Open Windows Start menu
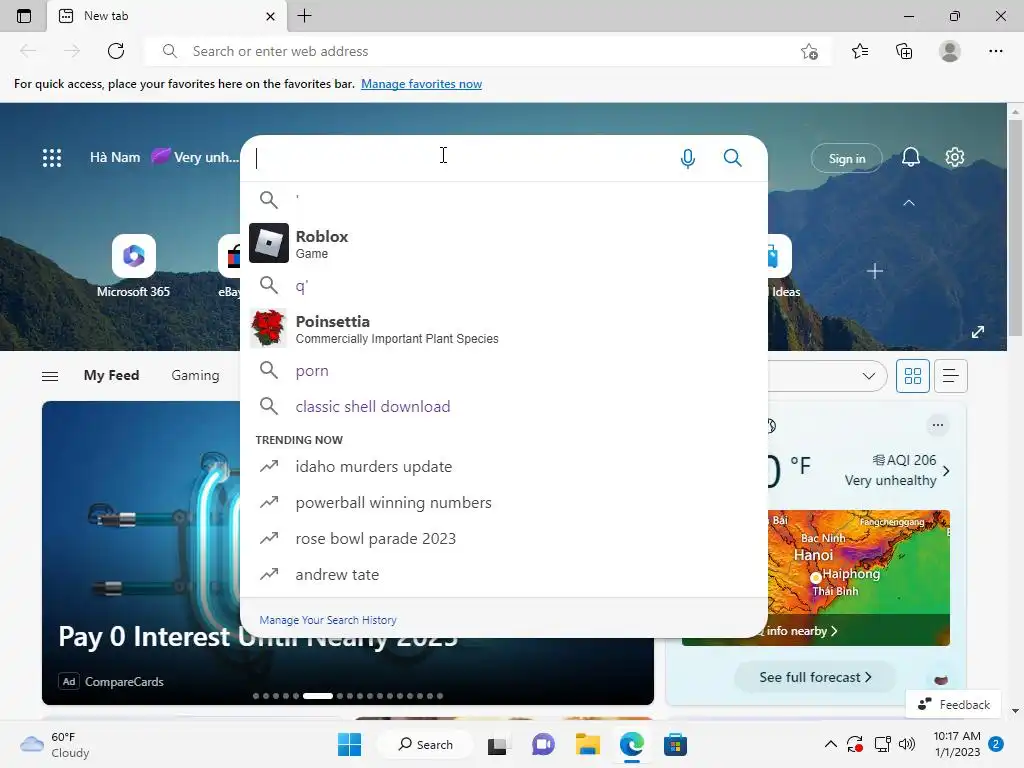The width and height of the screenshot is (1024, 768). click(x=349, y=744)
